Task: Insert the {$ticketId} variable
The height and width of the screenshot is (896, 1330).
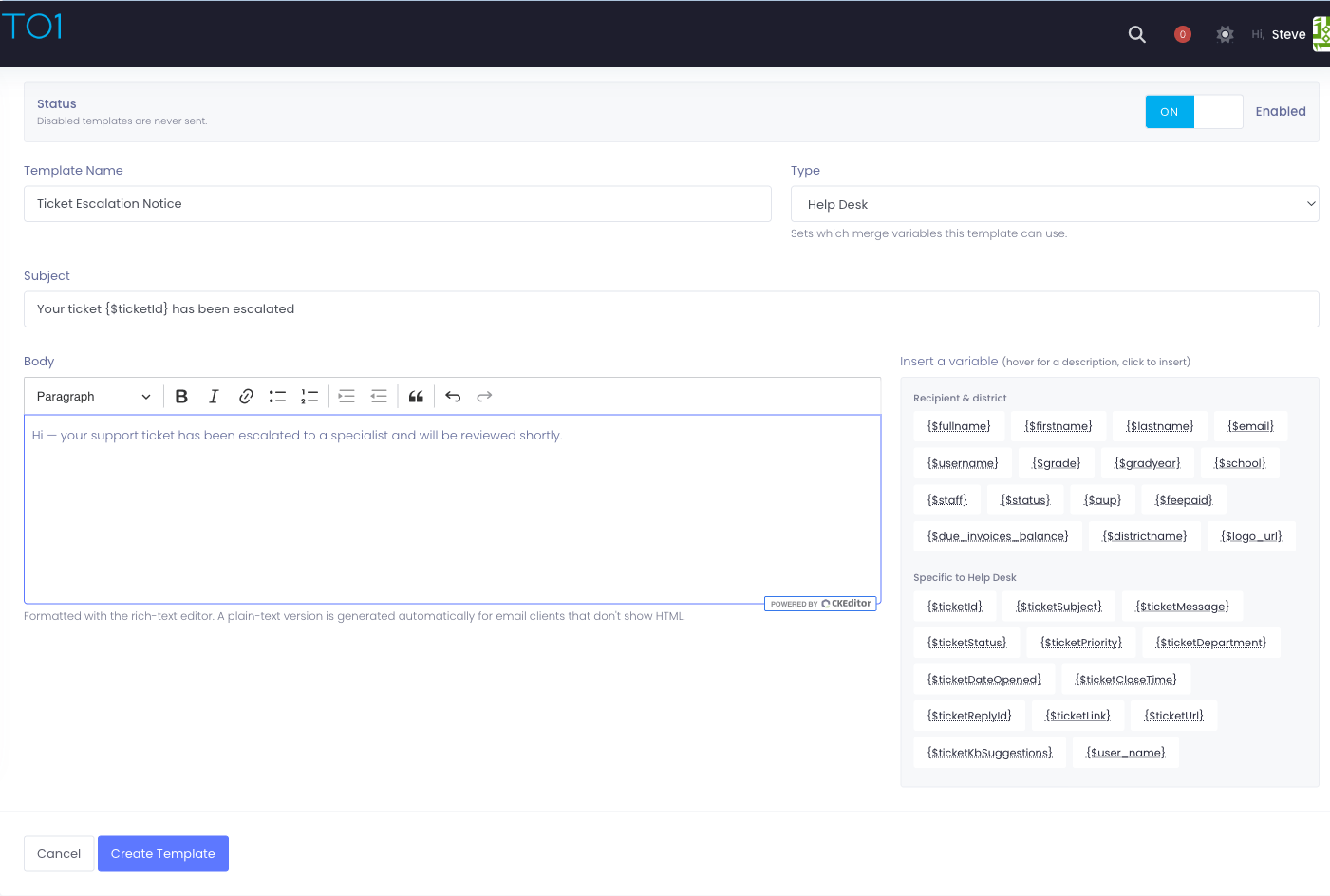Action: [955, 607]
